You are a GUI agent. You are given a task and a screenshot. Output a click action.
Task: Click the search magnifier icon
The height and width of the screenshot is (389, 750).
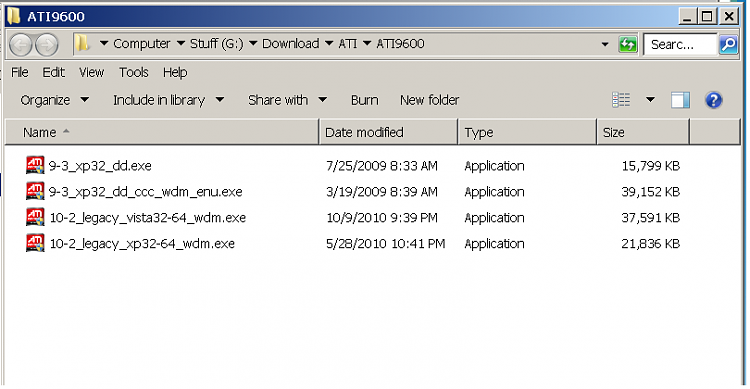click(x=728, y=44)
